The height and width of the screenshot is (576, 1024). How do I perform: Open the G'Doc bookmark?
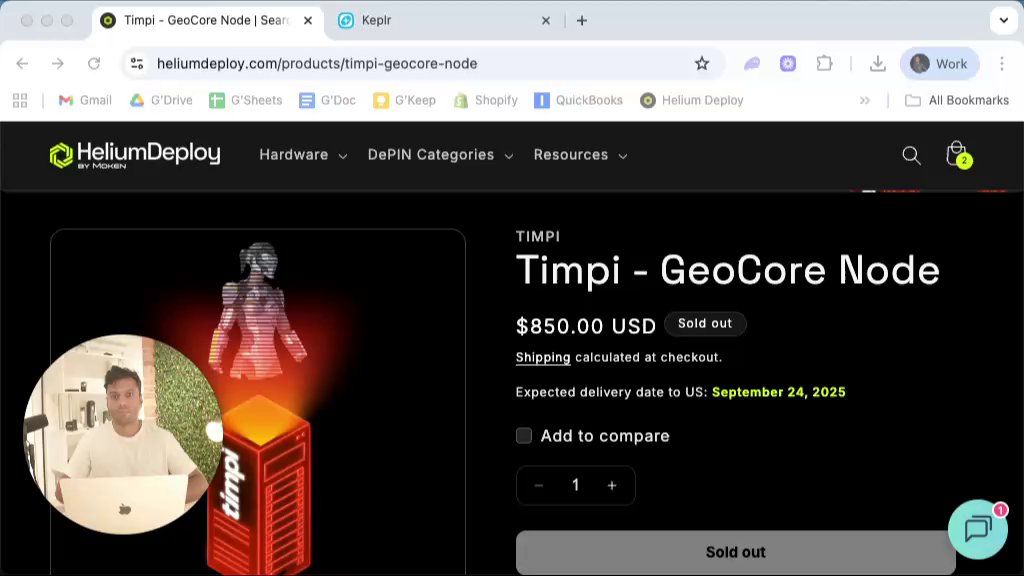point(327,101)
